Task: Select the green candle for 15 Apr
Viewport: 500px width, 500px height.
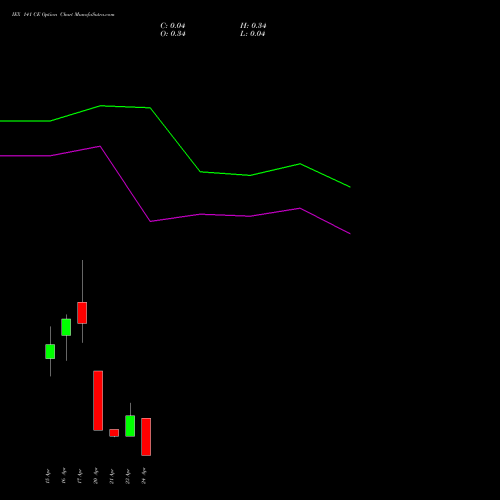Action: point(50,351)
